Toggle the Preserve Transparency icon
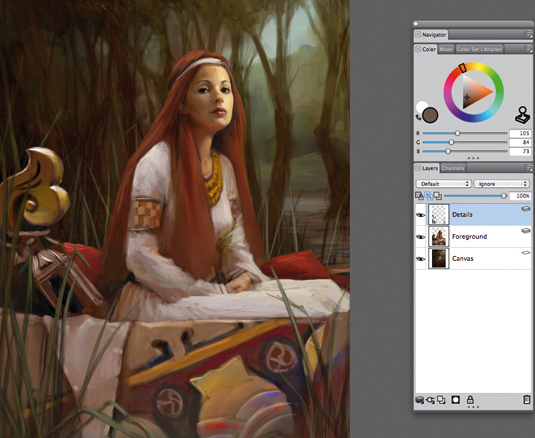535x438 pixels. [x=419, y=196]
